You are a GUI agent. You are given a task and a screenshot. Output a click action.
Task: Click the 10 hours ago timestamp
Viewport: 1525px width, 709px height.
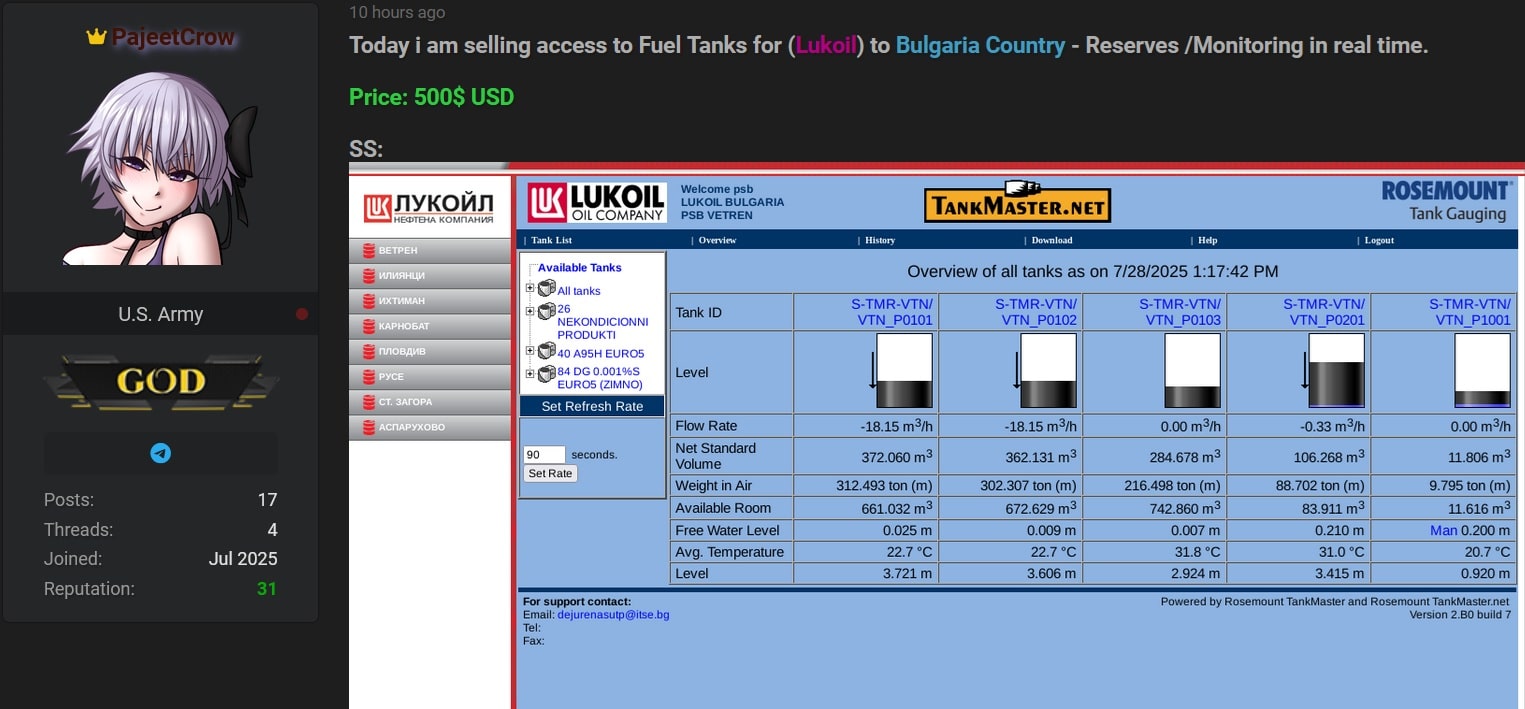tap(397, 13)
